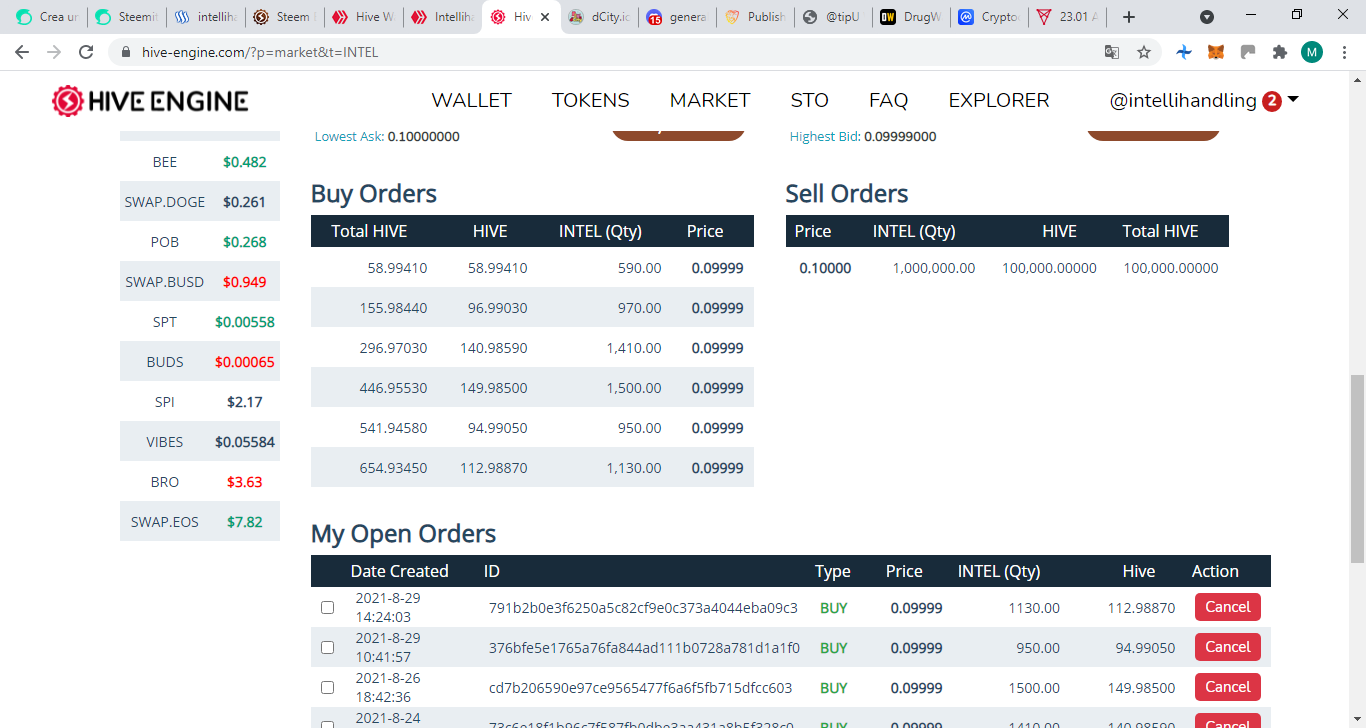Image resolution: width=1366 pixels, height=728 pixels.
Task: Open the EXPLORER link
Action: (999, 100)
